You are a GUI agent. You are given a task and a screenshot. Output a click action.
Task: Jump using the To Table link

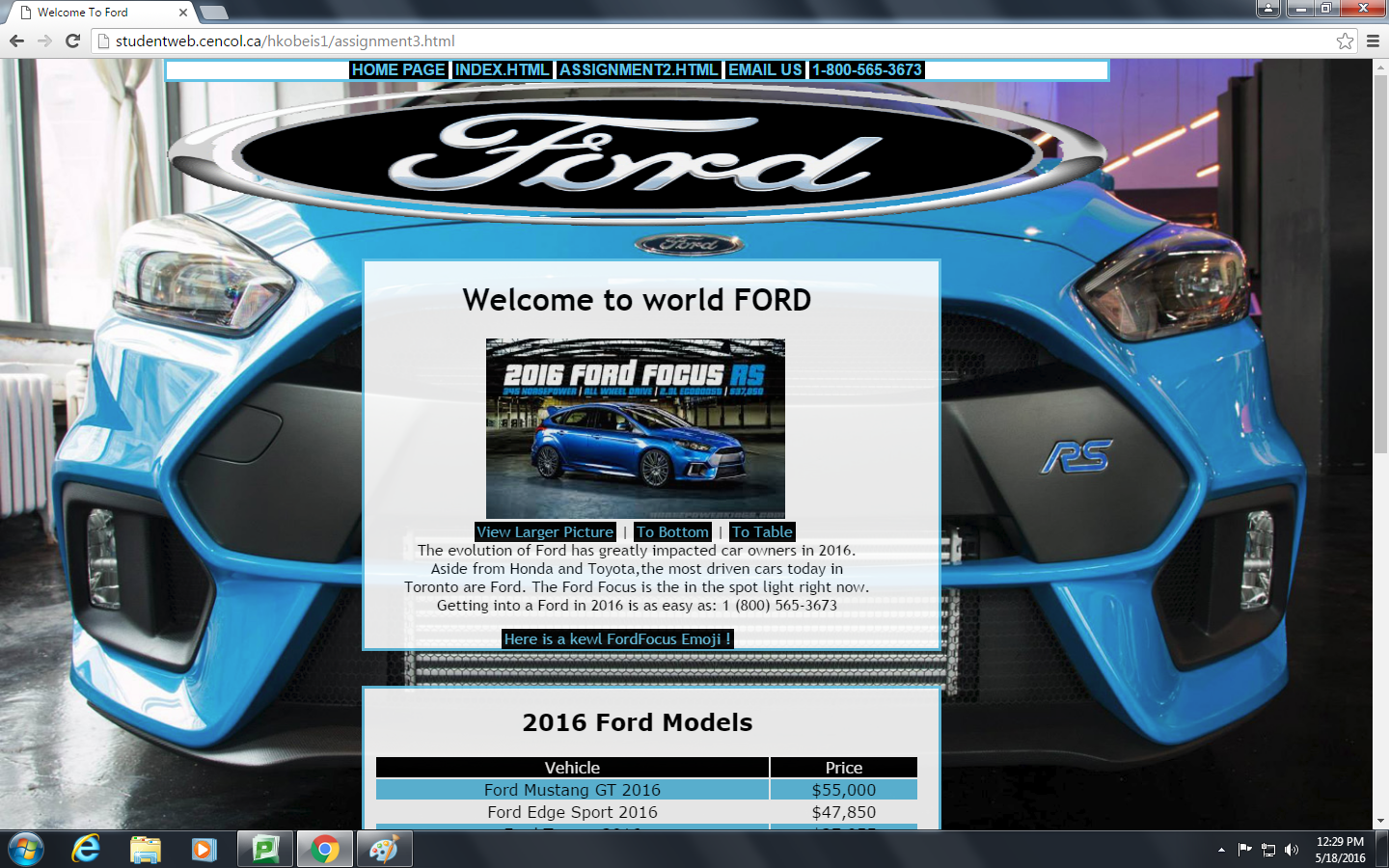[x=762, y=531]
